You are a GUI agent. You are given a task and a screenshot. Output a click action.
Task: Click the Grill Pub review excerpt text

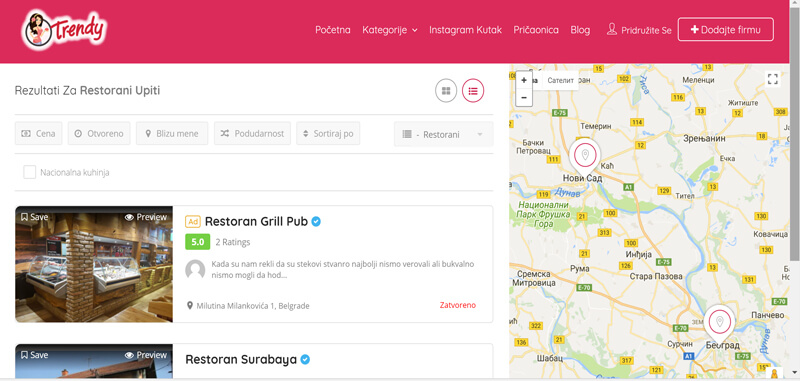[342, 269]
